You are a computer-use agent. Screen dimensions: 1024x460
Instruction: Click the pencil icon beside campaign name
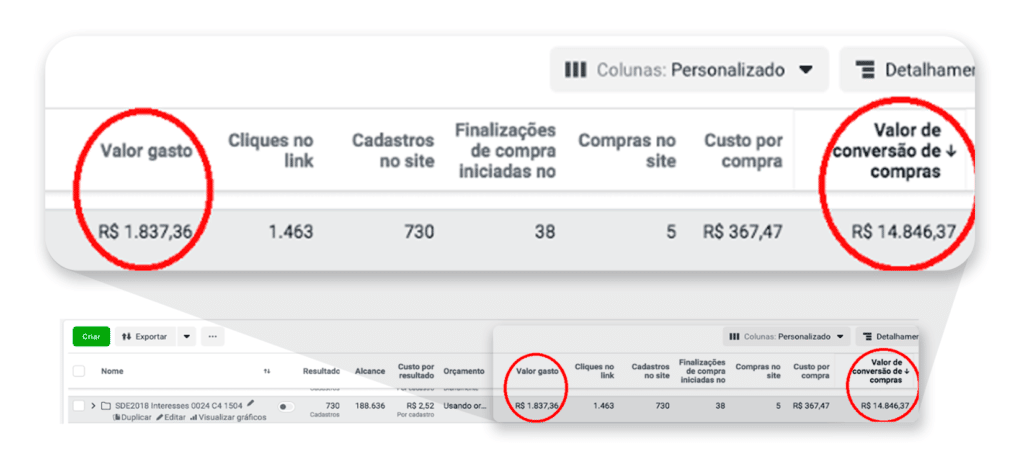pos(251,403)
